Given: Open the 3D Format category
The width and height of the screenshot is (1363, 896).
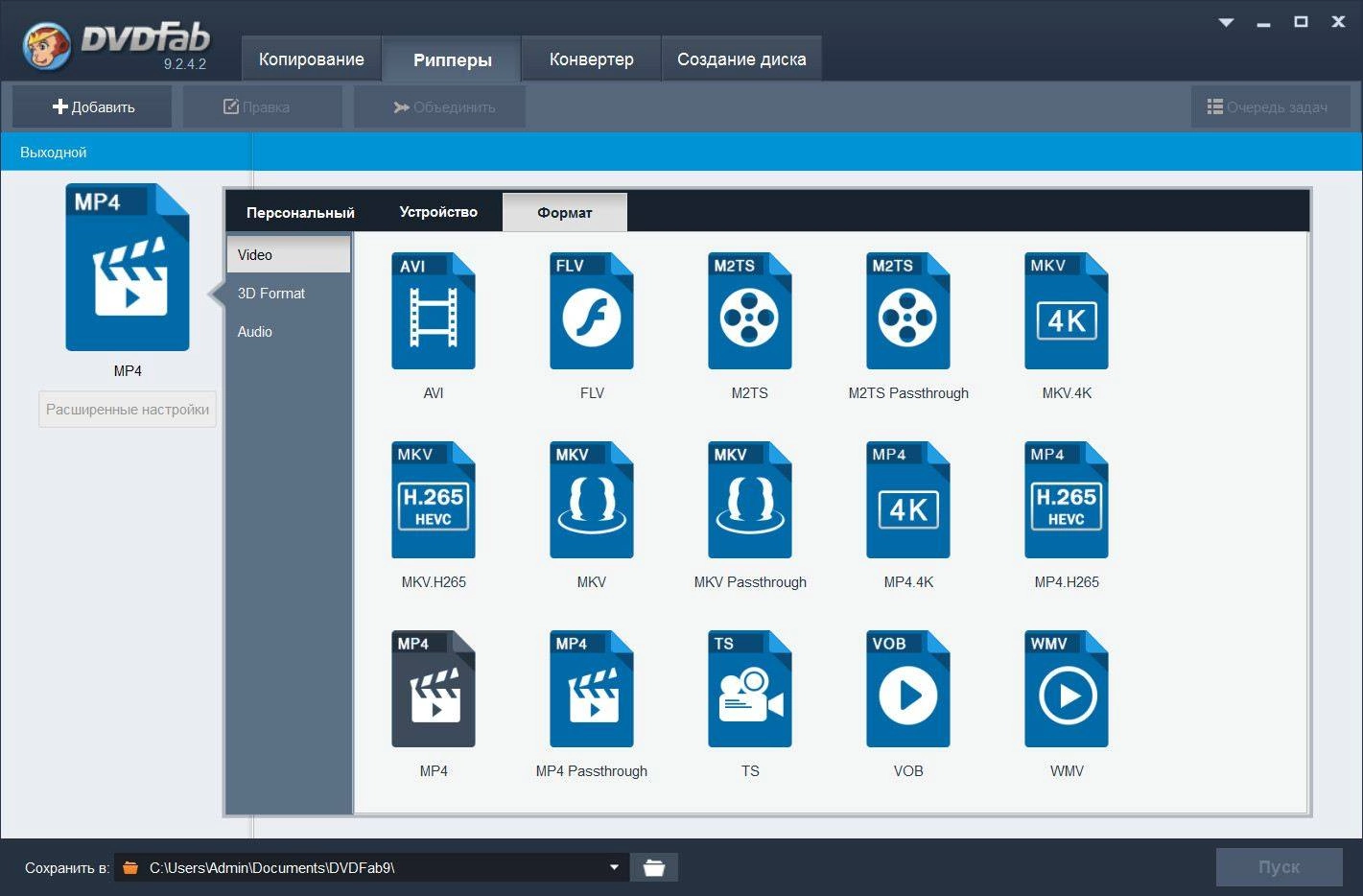Looking at the screenshot, I should [289, 294].
